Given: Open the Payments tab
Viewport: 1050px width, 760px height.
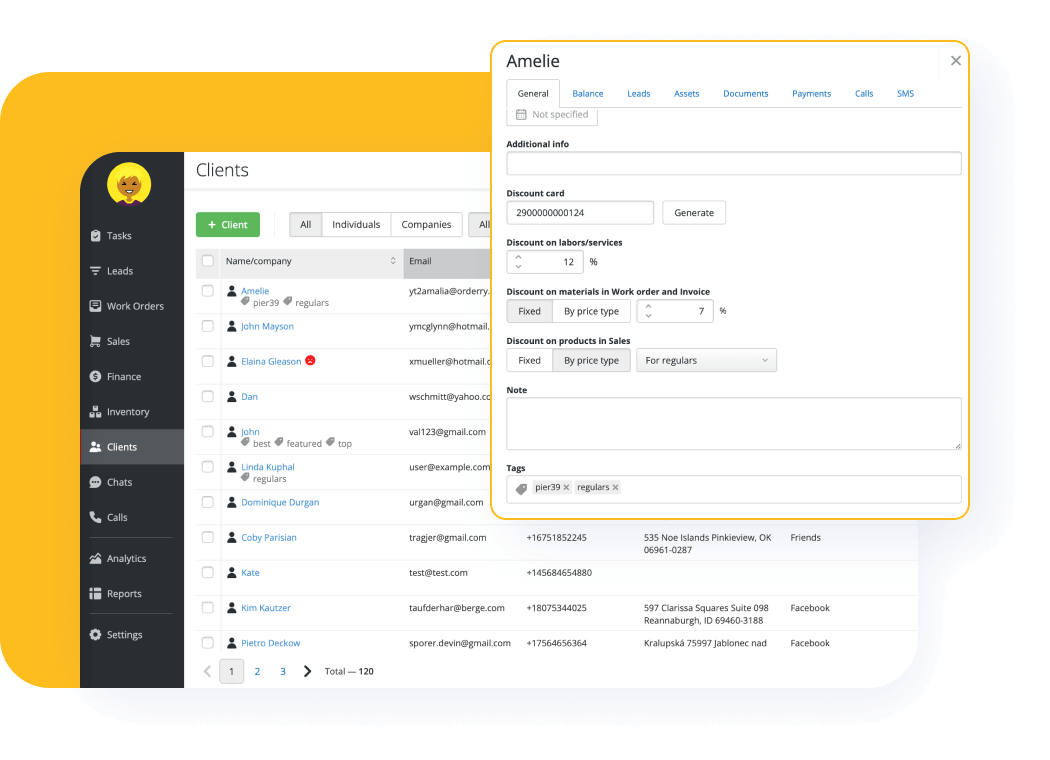Looking at the screenshot, I should click(x=811, y=94).
